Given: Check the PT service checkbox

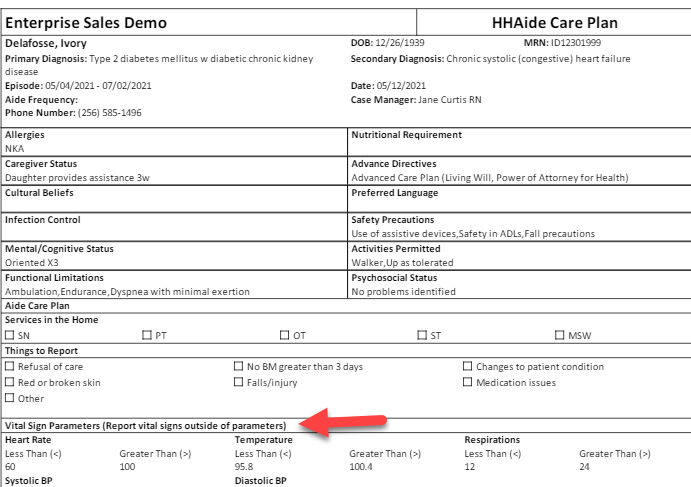Looking at the screenshot, I should 147,335.
